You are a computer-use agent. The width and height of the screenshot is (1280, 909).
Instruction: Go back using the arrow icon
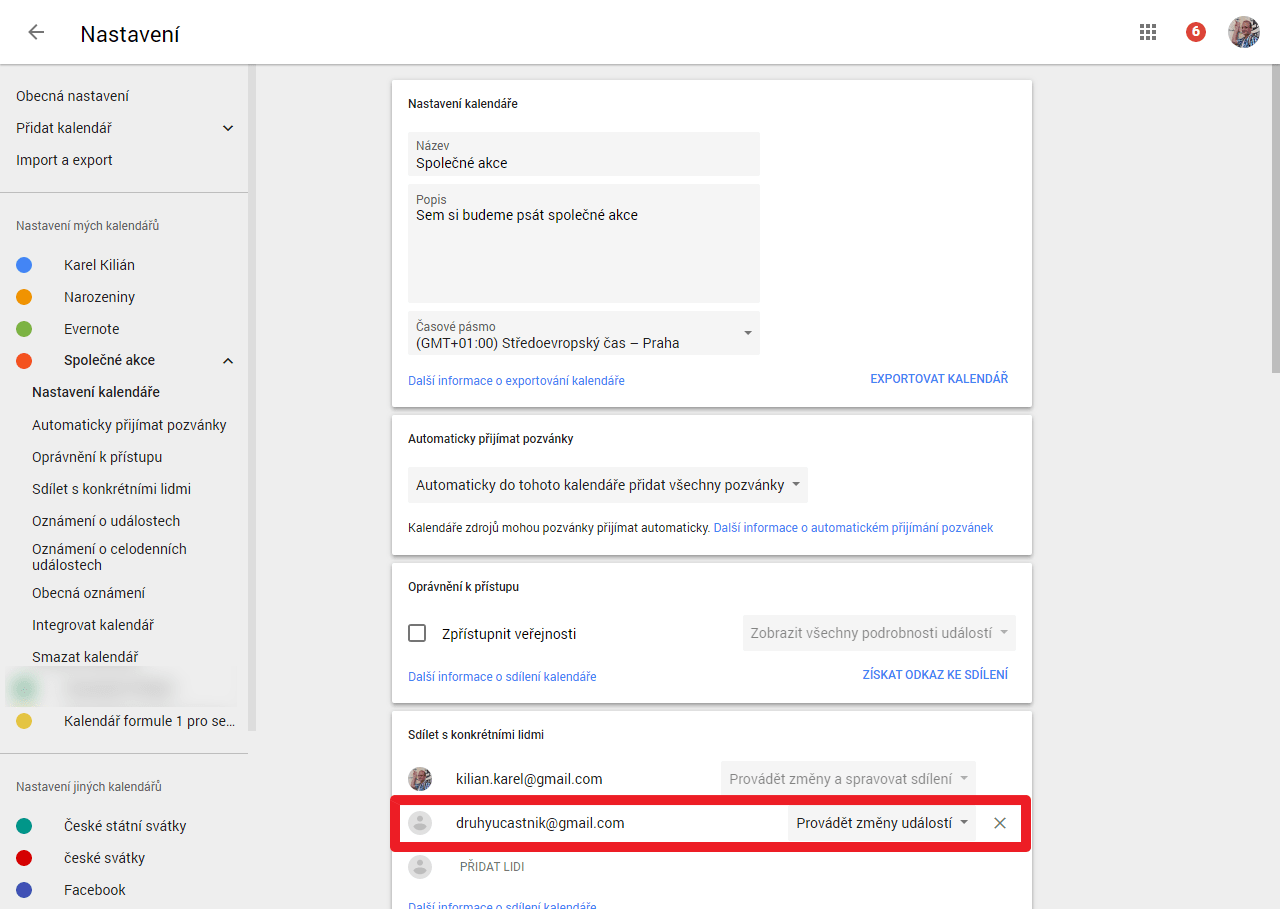[x=36, y=32]
